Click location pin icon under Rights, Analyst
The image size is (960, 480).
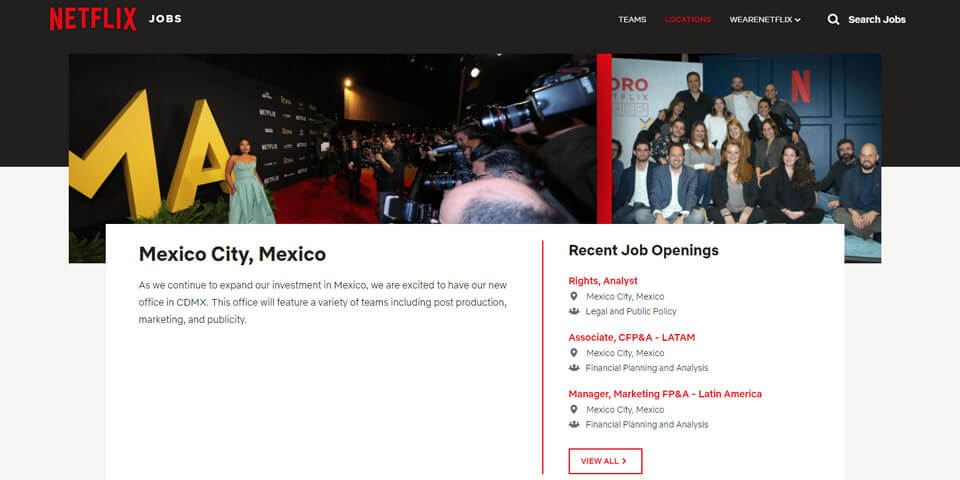point(574,296)
